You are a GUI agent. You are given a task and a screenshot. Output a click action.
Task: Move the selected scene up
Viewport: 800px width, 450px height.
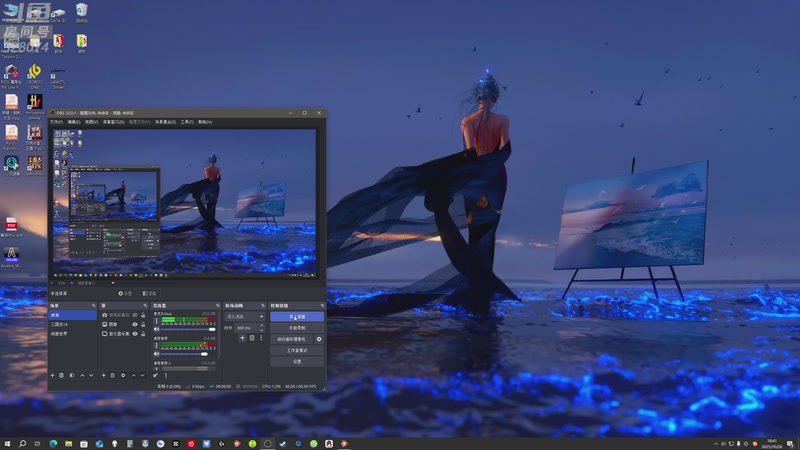point(82,376)
